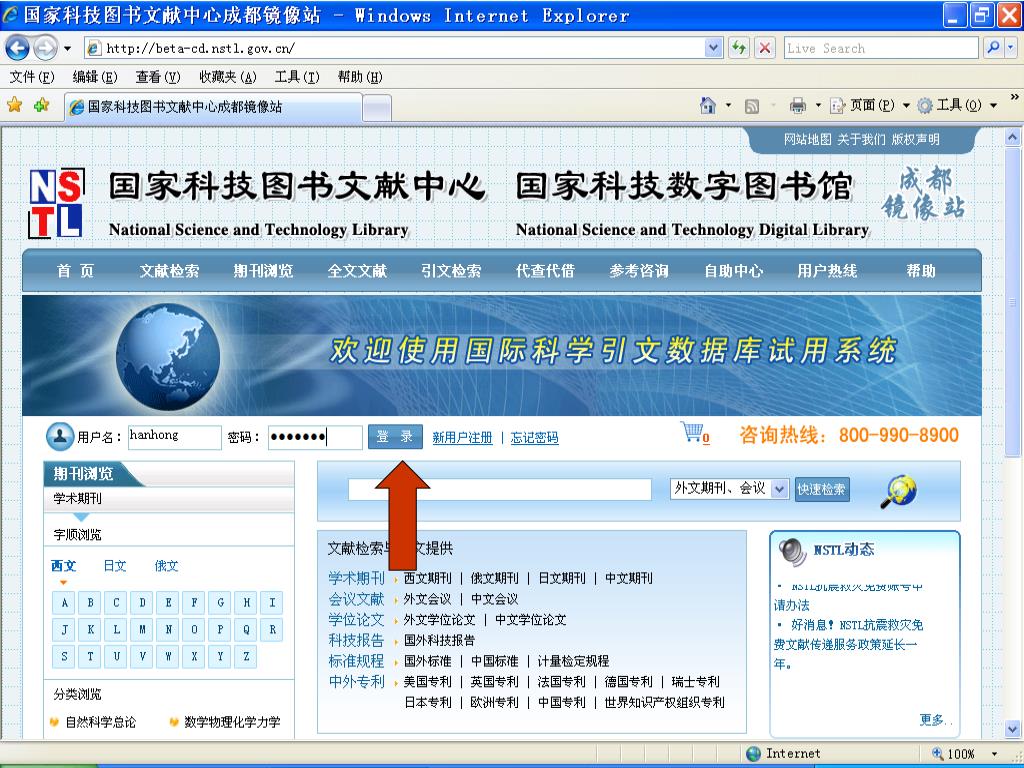Open the 查看(V) menu

coord(157,77)
